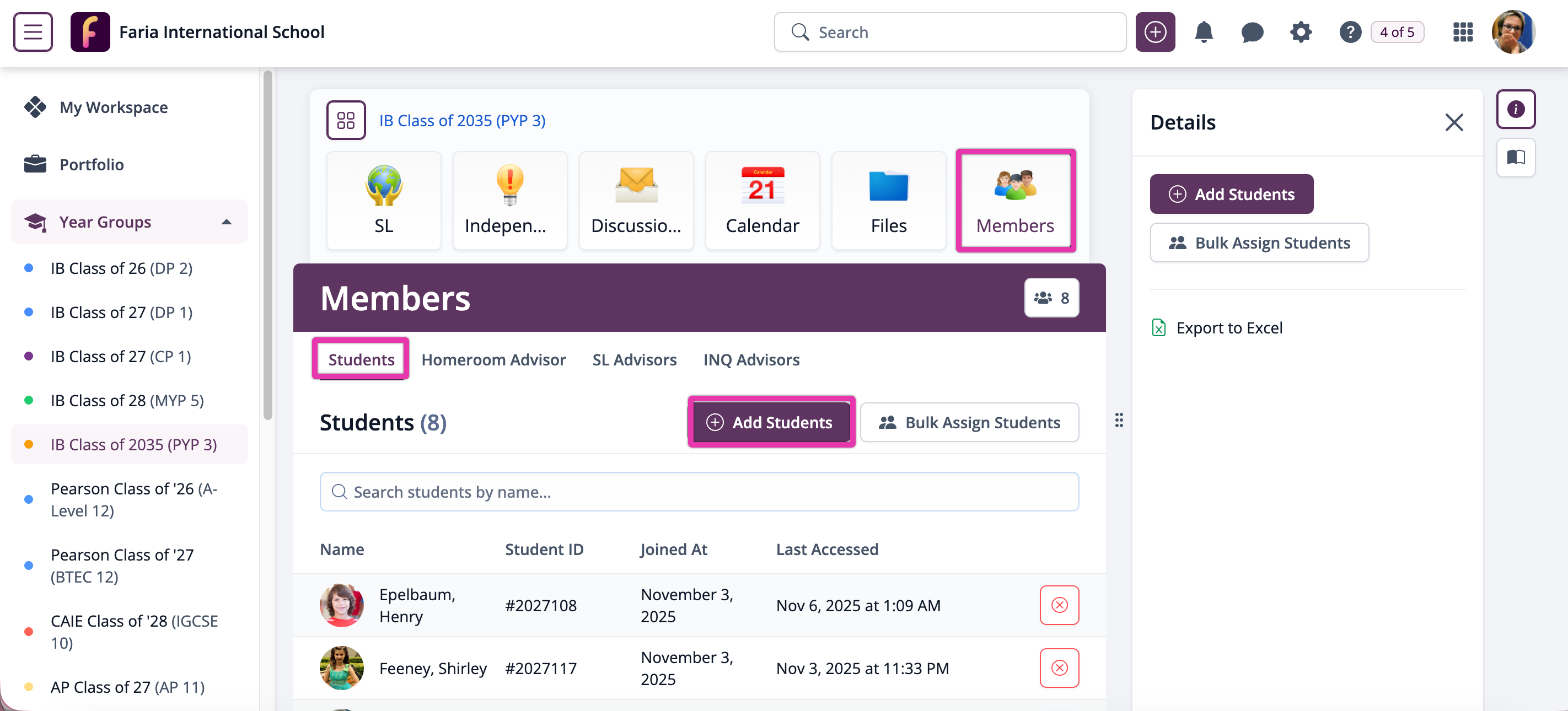Open the Members tile
The width and height of the screenshot is (1568, 711).
(x=1016, y=200)
